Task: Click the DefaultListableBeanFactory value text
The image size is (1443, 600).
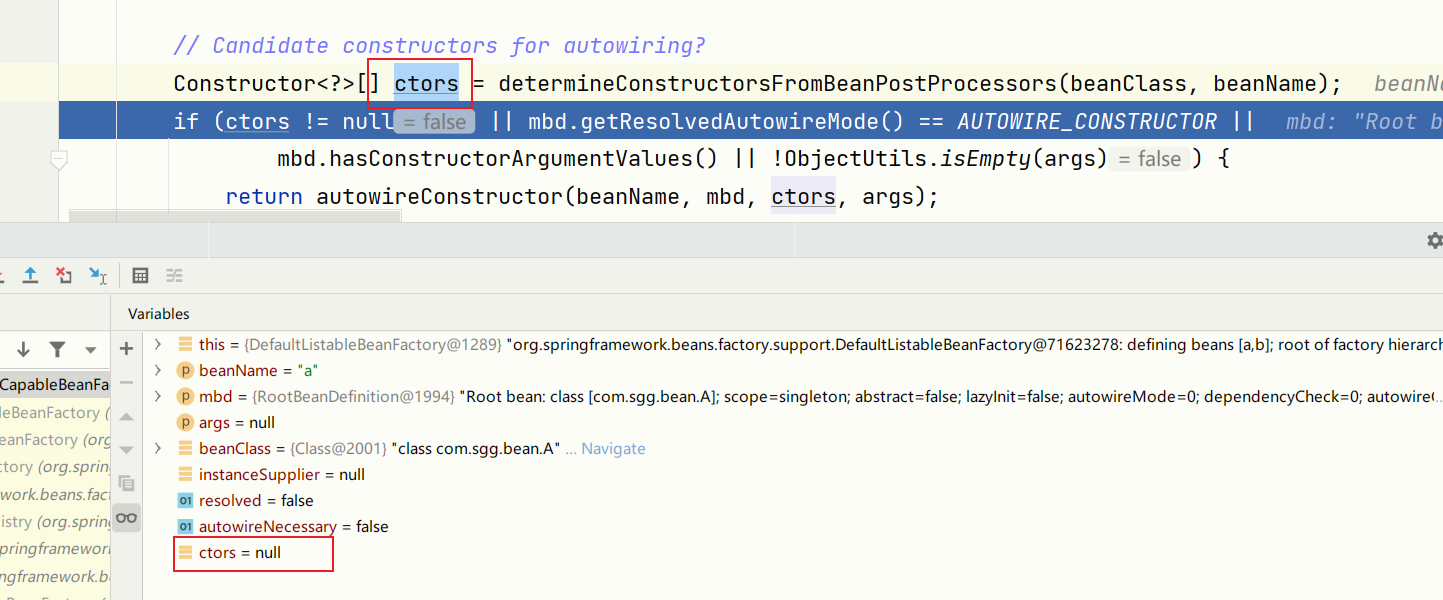Action: tap(373, 344)
